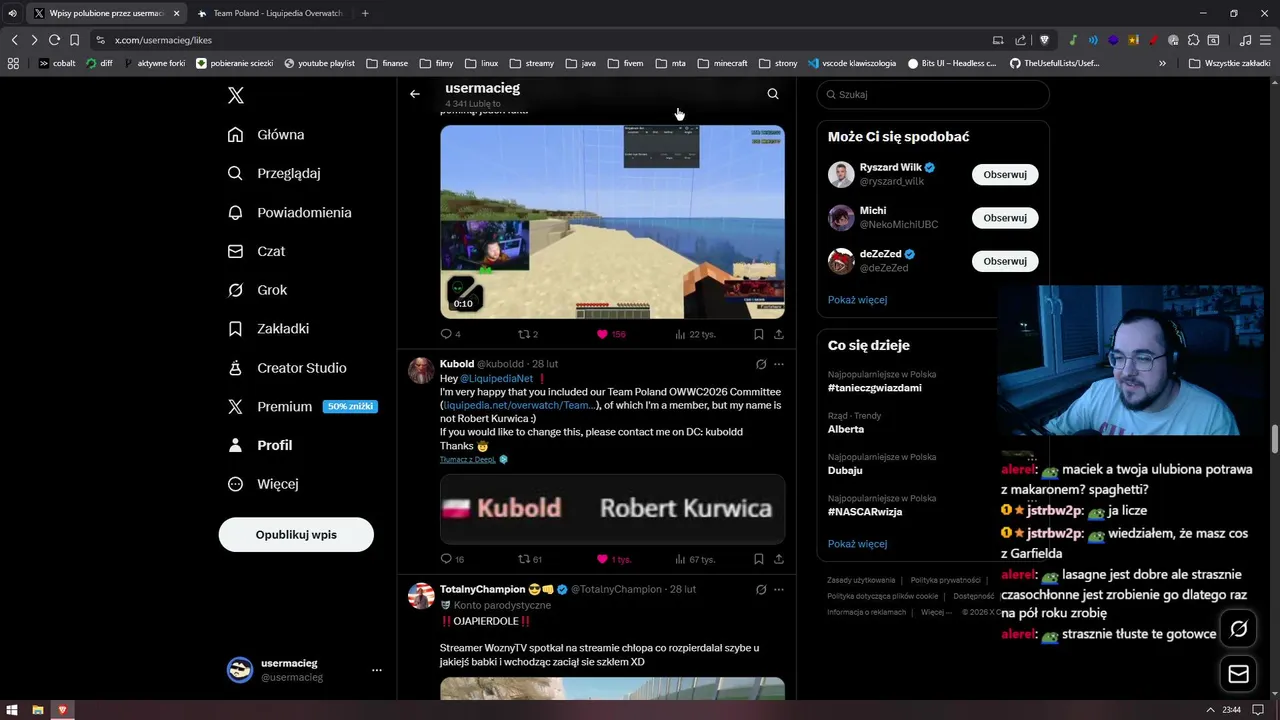Open Kubold's profile avatar
Viewport: 1280px width, 720px height.
pos(421,370)
